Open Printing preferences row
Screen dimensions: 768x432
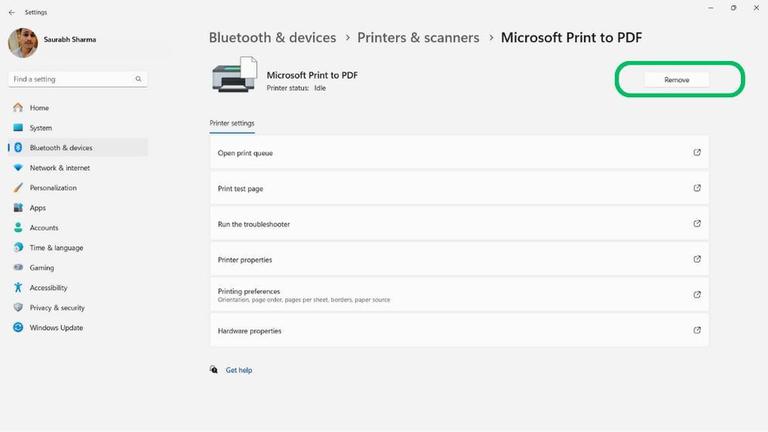[458, 295]
